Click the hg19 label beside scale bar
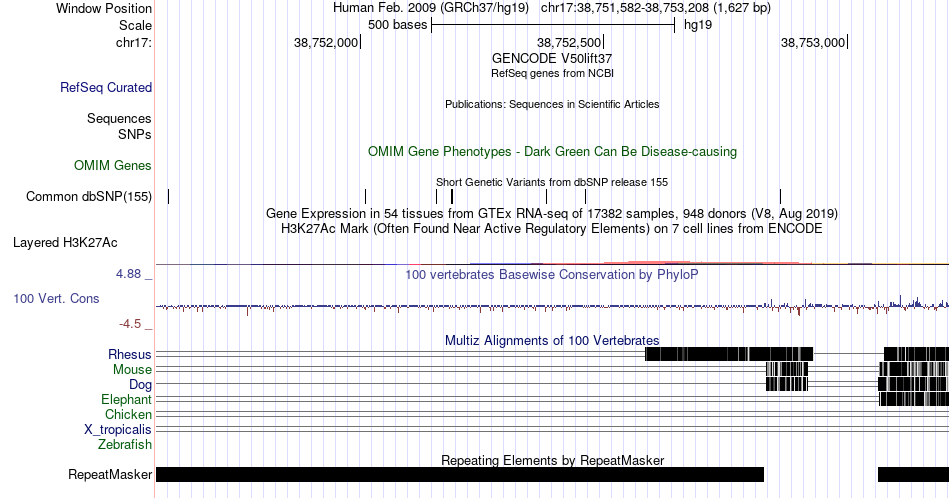 point(698,25)
